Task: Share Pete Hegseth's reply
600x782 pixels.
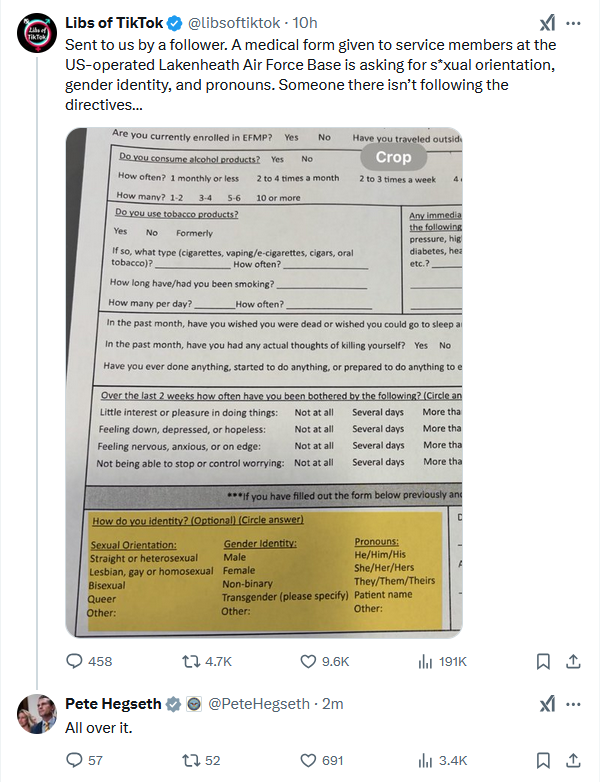Action: point(574,760)
